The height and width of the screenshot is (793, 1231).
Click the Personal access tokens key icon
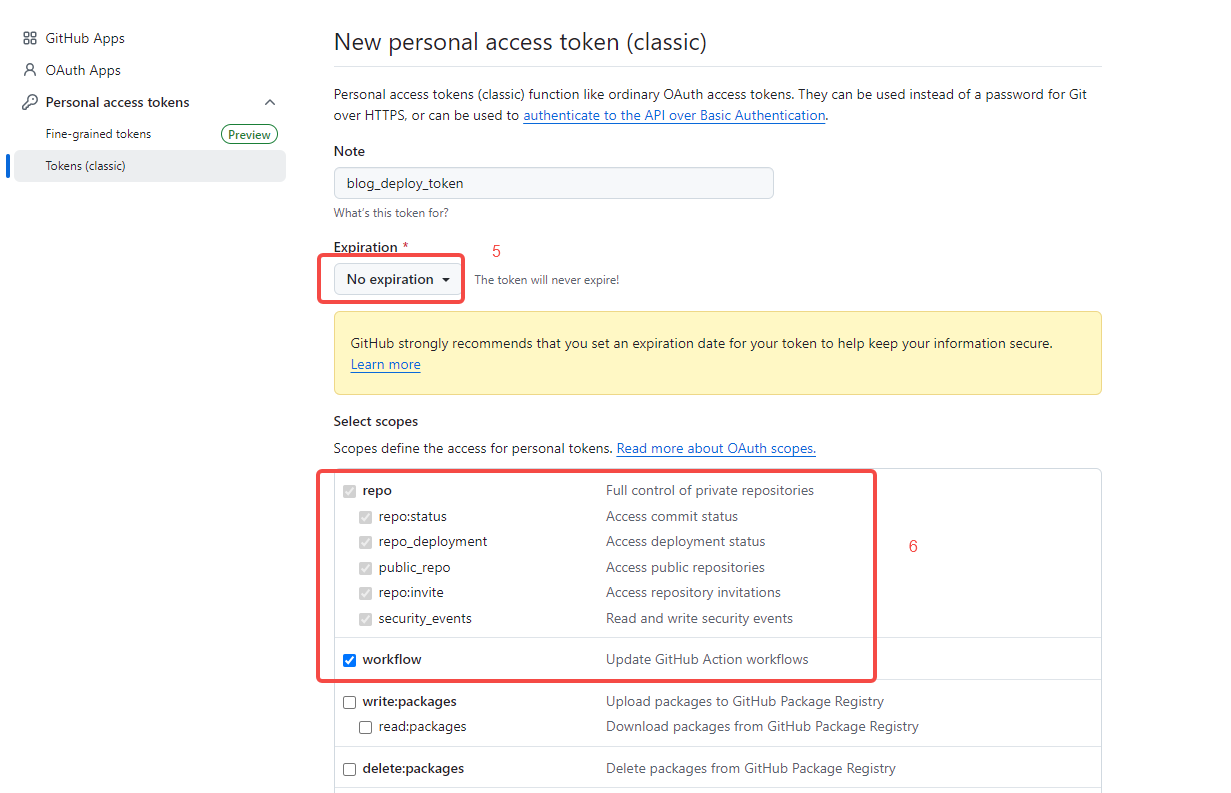pos(30,102)
